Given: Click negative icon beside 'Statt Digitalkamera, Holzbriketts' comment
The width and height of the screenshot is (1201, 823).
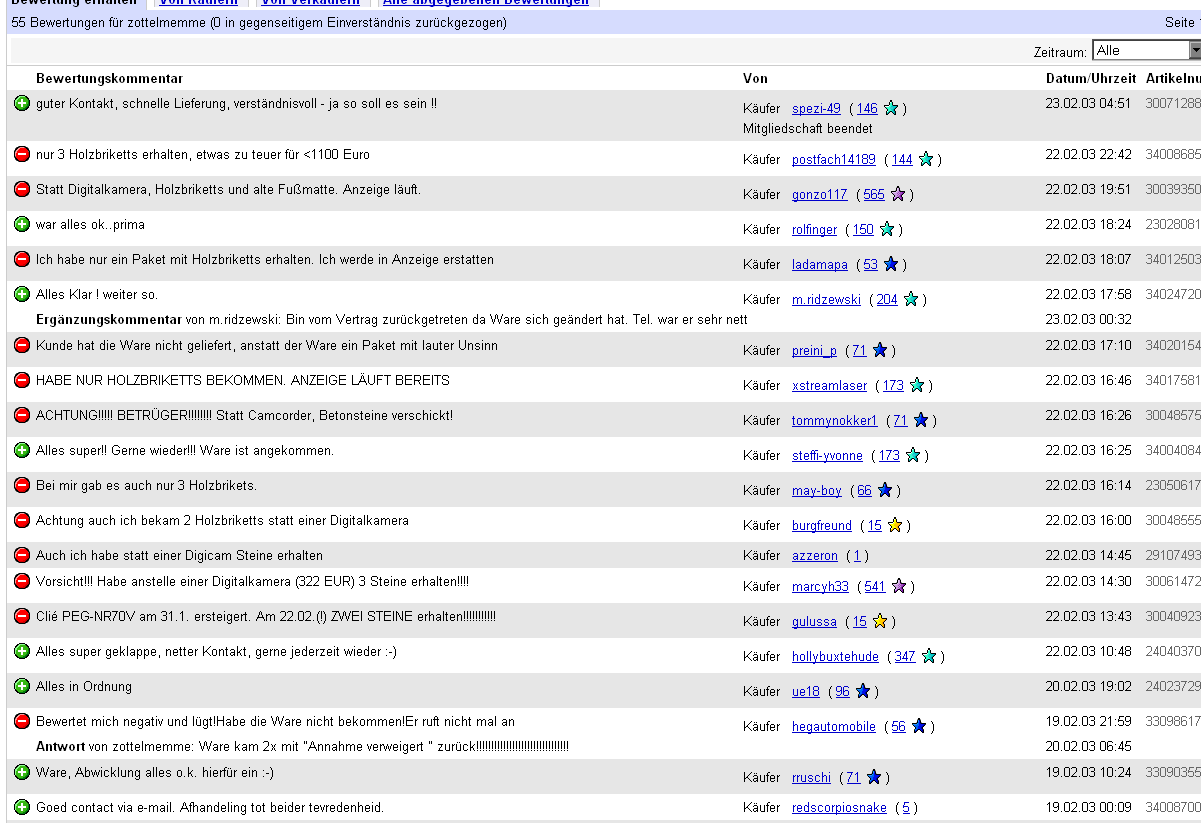Looking at the screenshot, I should click(22, 189).
